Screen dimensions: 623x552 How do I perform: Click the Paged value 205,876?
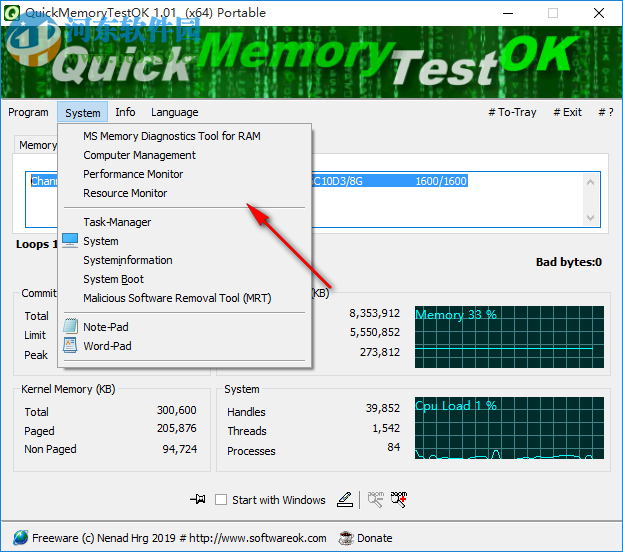click(177, 428)
